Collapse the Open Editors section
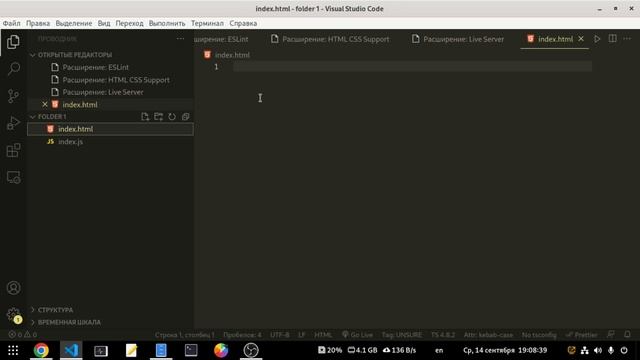This screenshot has width=640, height=360. (x=75, y=55)
